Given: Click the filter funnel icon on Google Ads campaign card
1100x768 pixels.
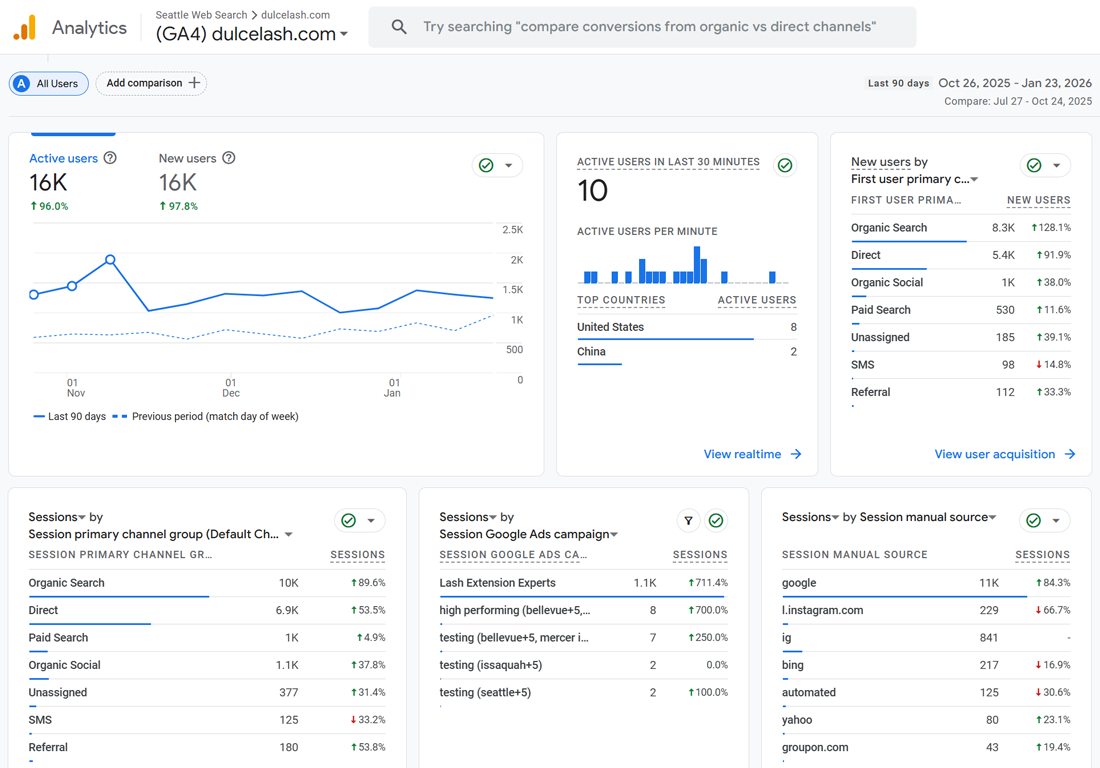Looking at the screenshot, I should pyautogui.click(x=688, y=520).
